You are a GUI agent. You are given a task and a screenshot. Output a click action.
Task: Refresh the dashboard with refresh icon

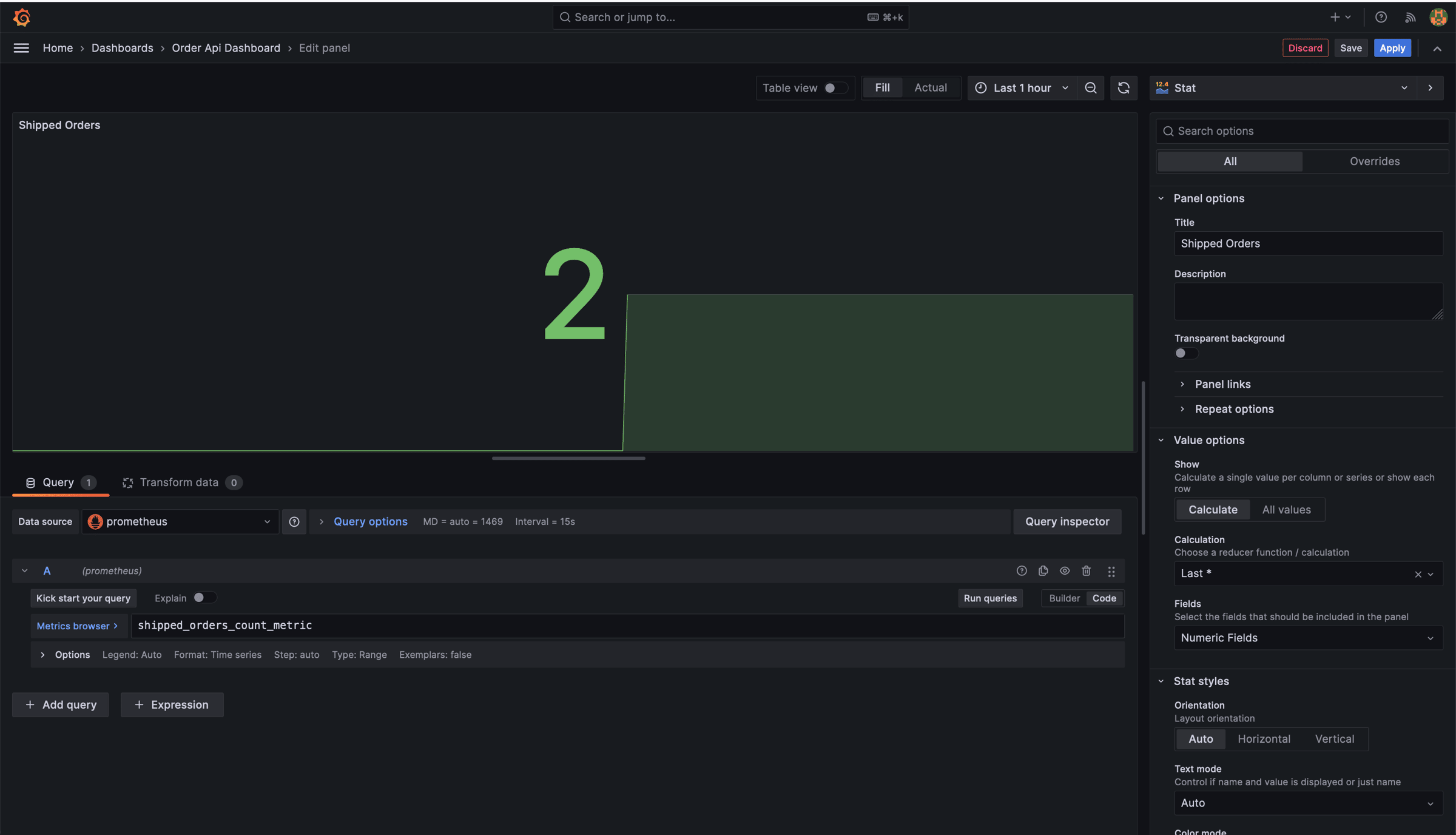point(1124,88)
